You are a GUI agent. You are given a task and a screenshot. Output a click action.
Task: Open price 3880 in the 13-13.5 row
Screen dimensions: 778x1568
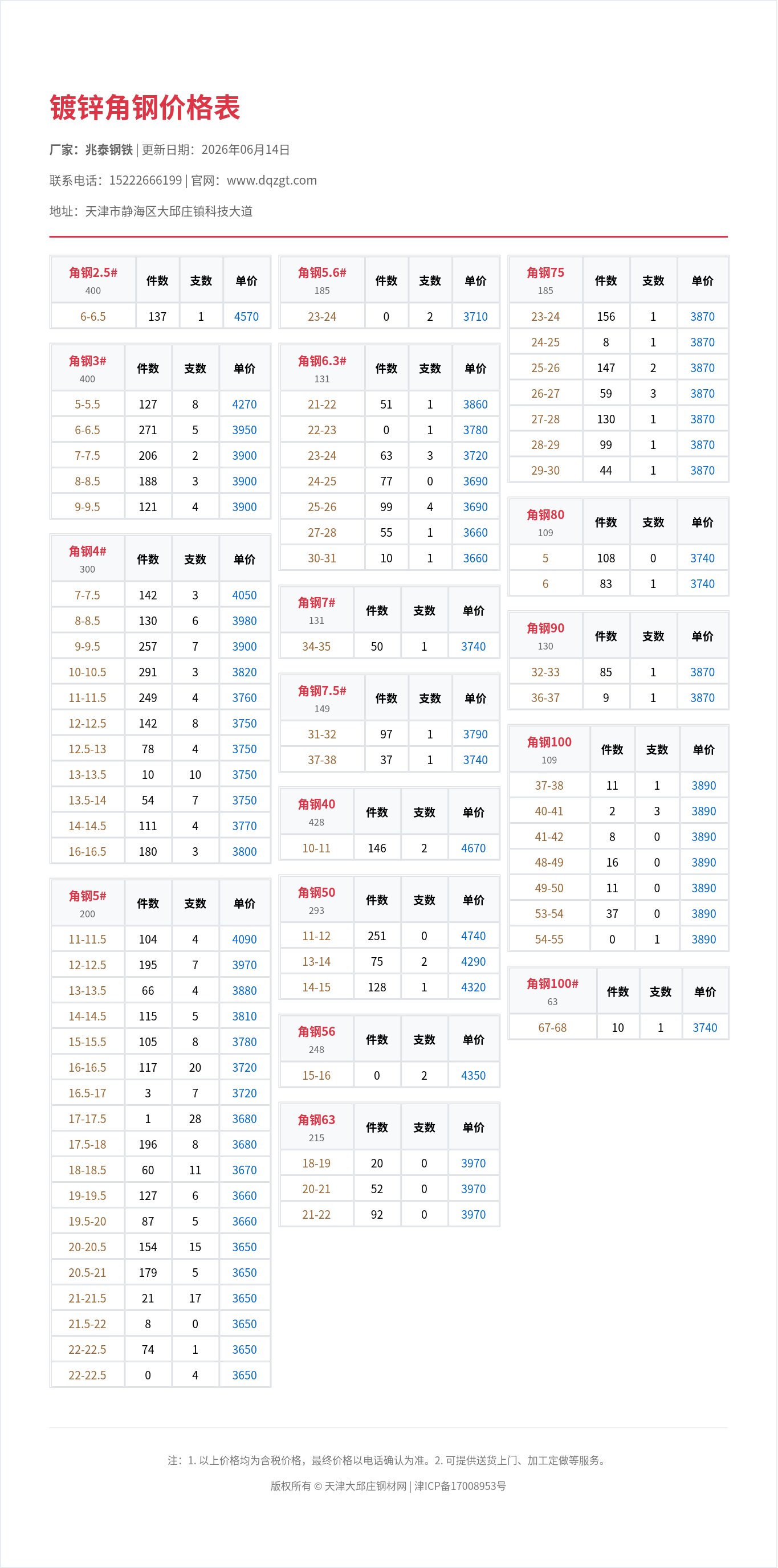tap(245, 990)
